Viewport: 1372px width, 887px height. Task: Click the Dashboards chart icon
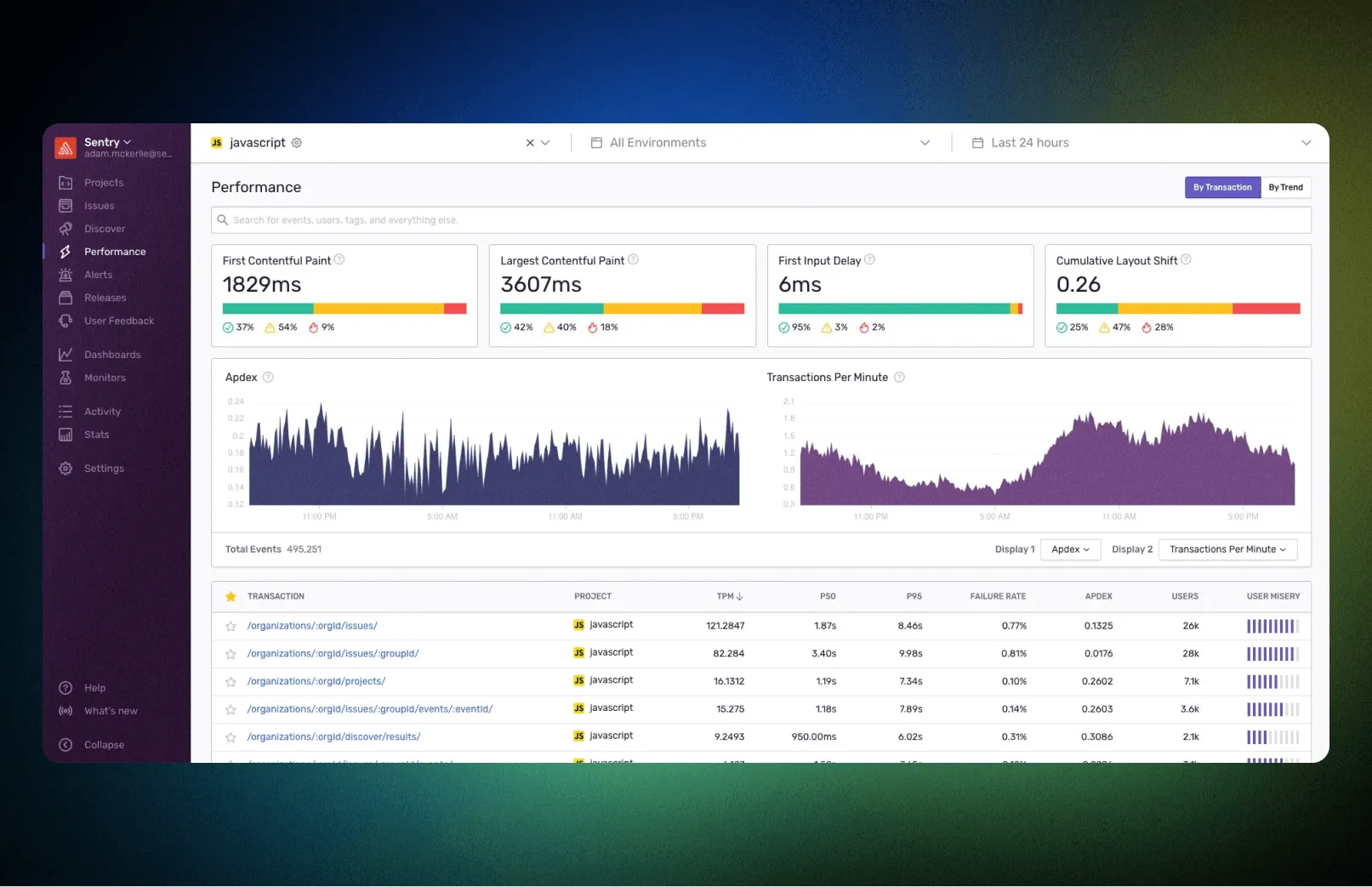click(65, 355)
